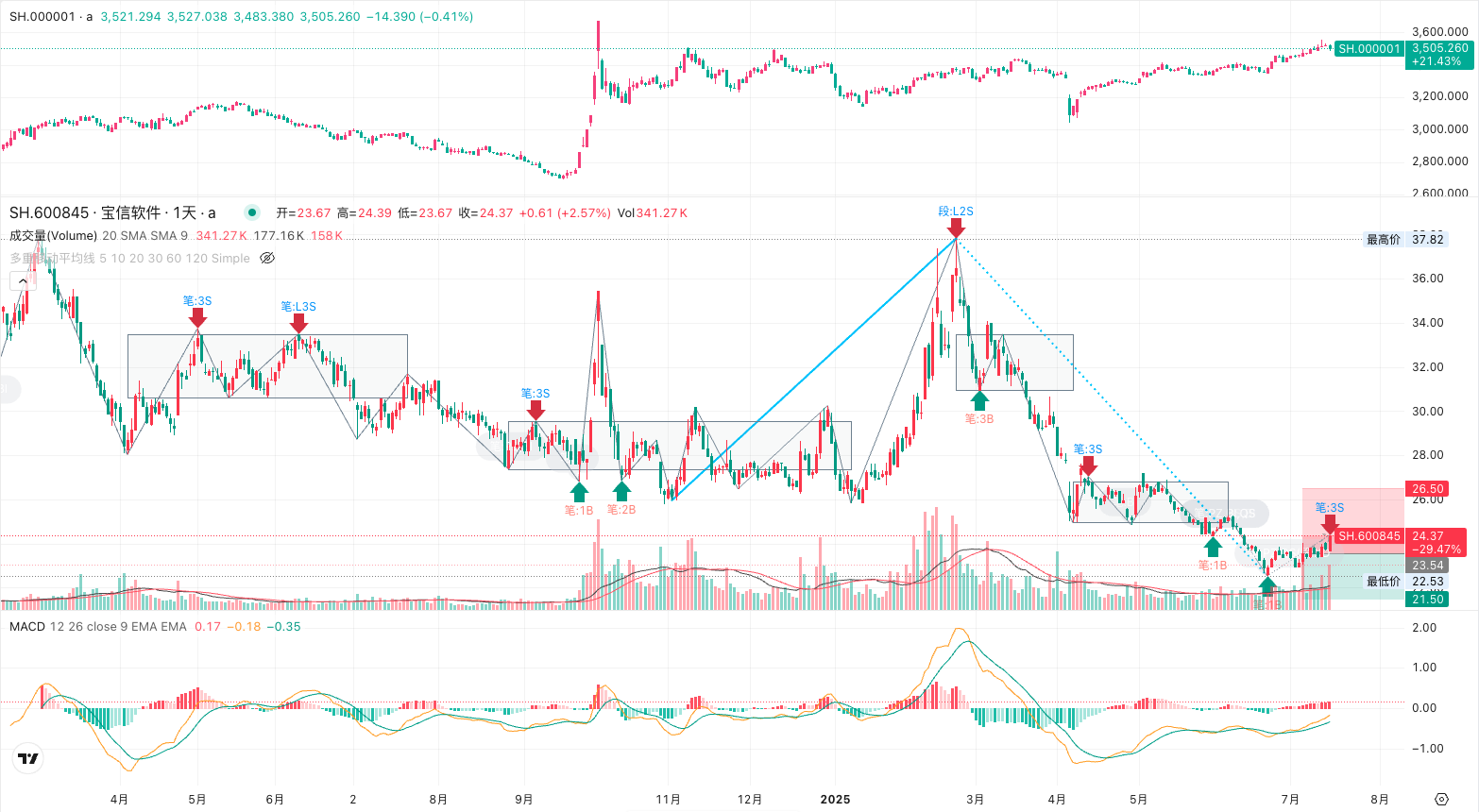
Task: Open the MACD indicator legend
Action: 27,626
